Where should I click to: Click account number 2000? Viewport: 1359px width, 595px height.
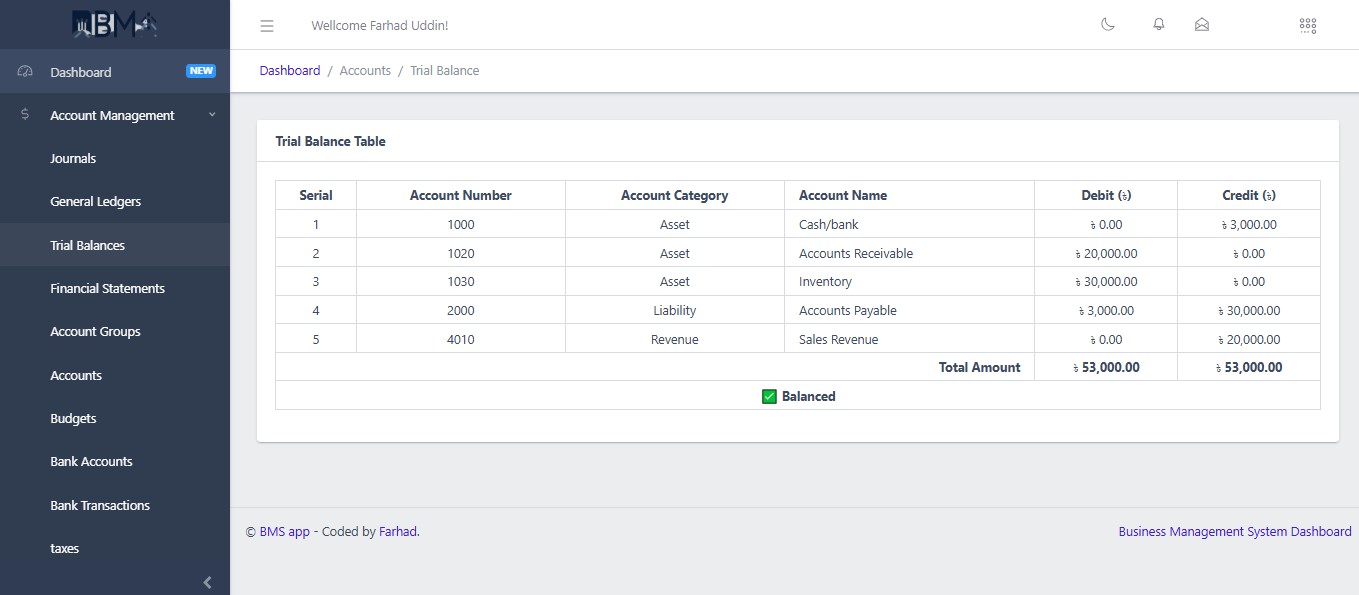point(461,311)
